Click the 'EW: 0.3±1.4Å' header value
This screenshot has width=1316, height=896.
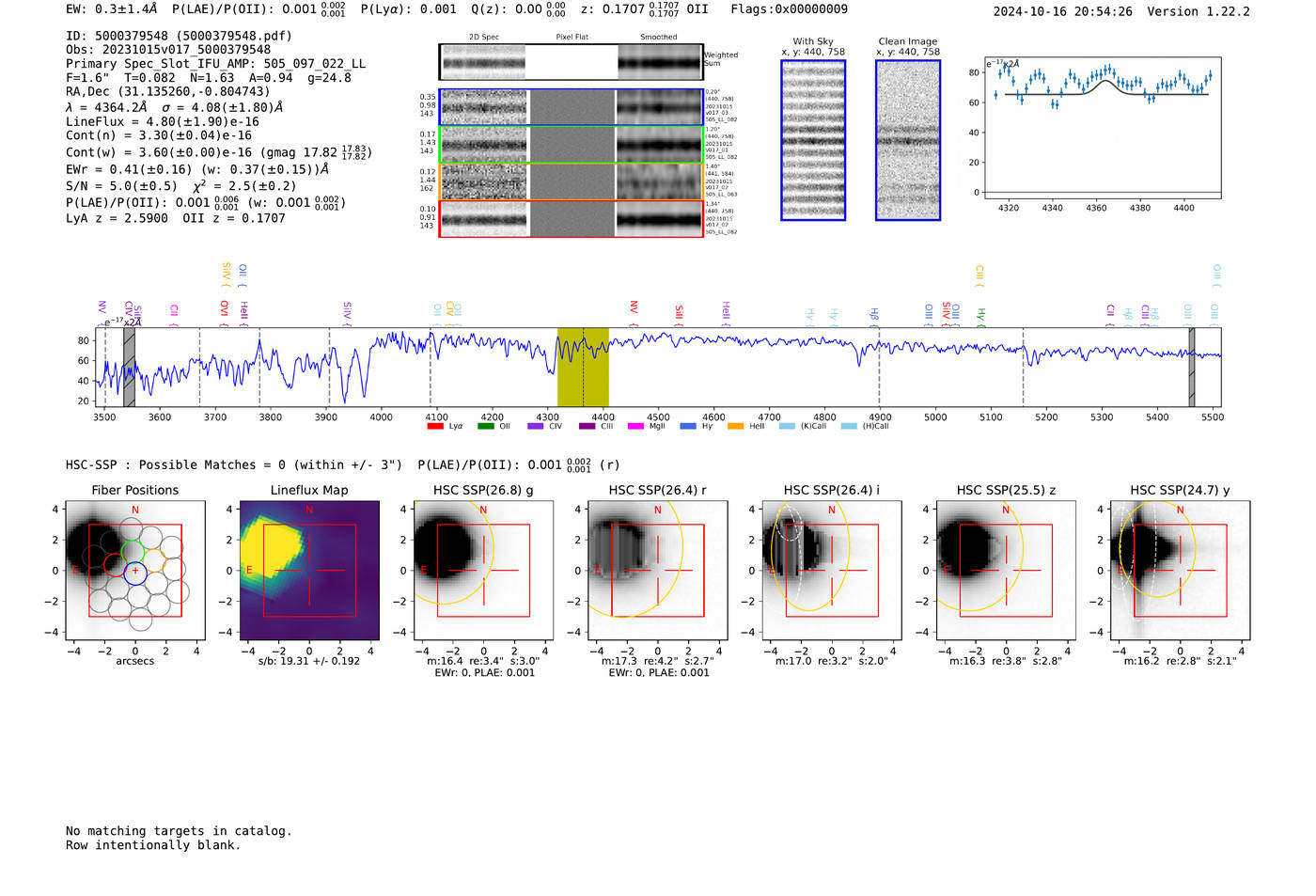click(111, 8)
